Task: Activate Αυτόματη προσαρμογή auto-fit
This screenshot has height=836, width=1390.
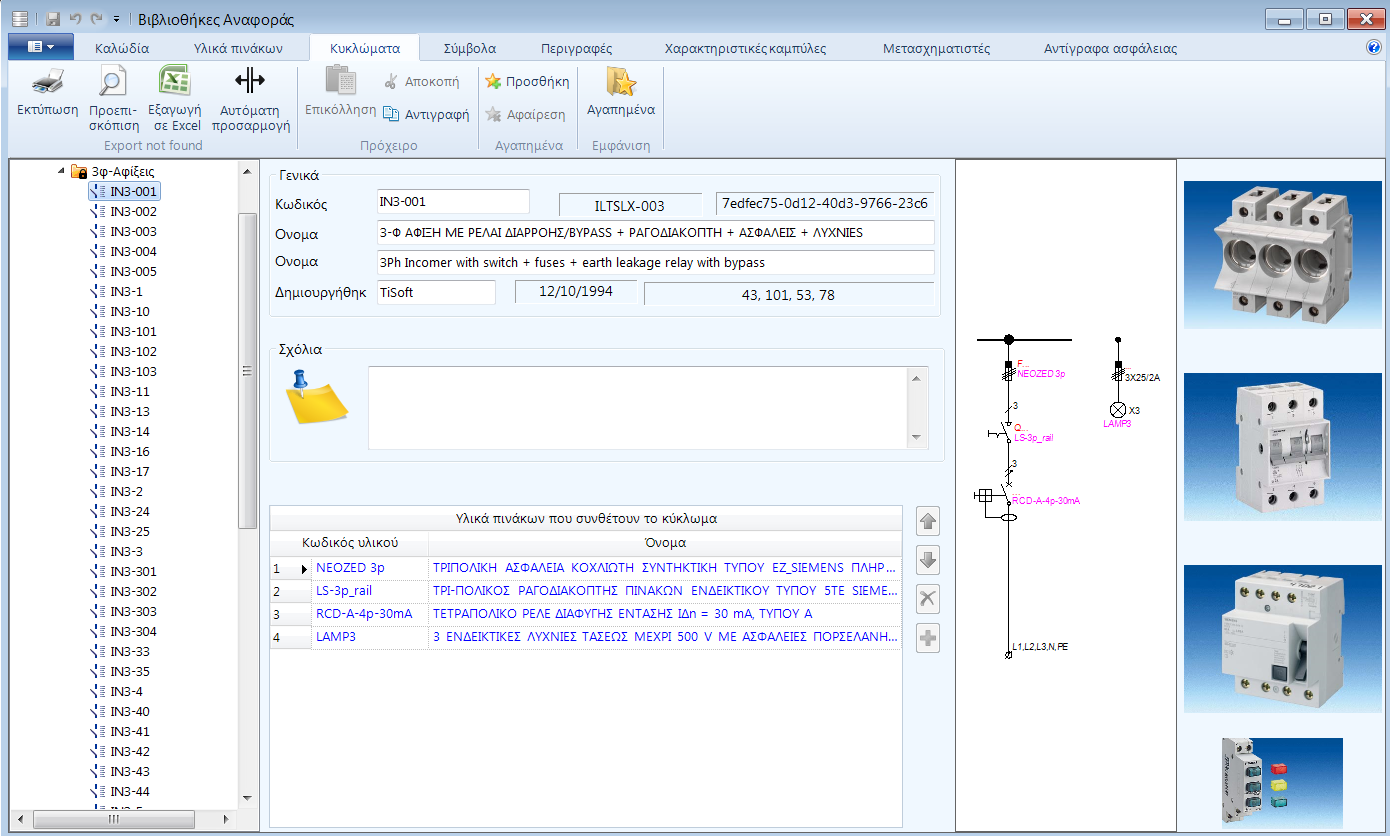Action: pos(250,95)
